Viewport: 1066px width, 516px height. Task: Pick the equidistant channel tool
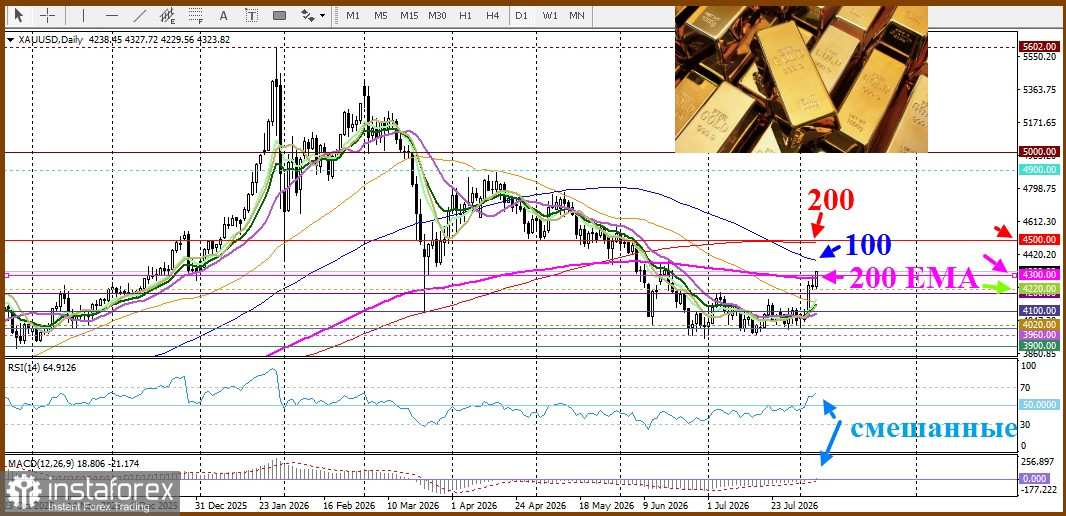[x=168, y=15]
